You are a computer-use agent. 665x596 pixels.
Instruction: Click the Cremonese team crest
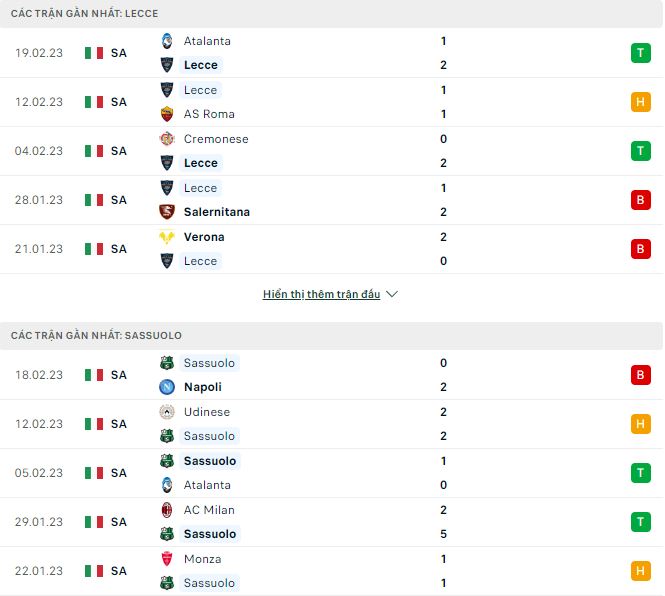pos(167,139)
